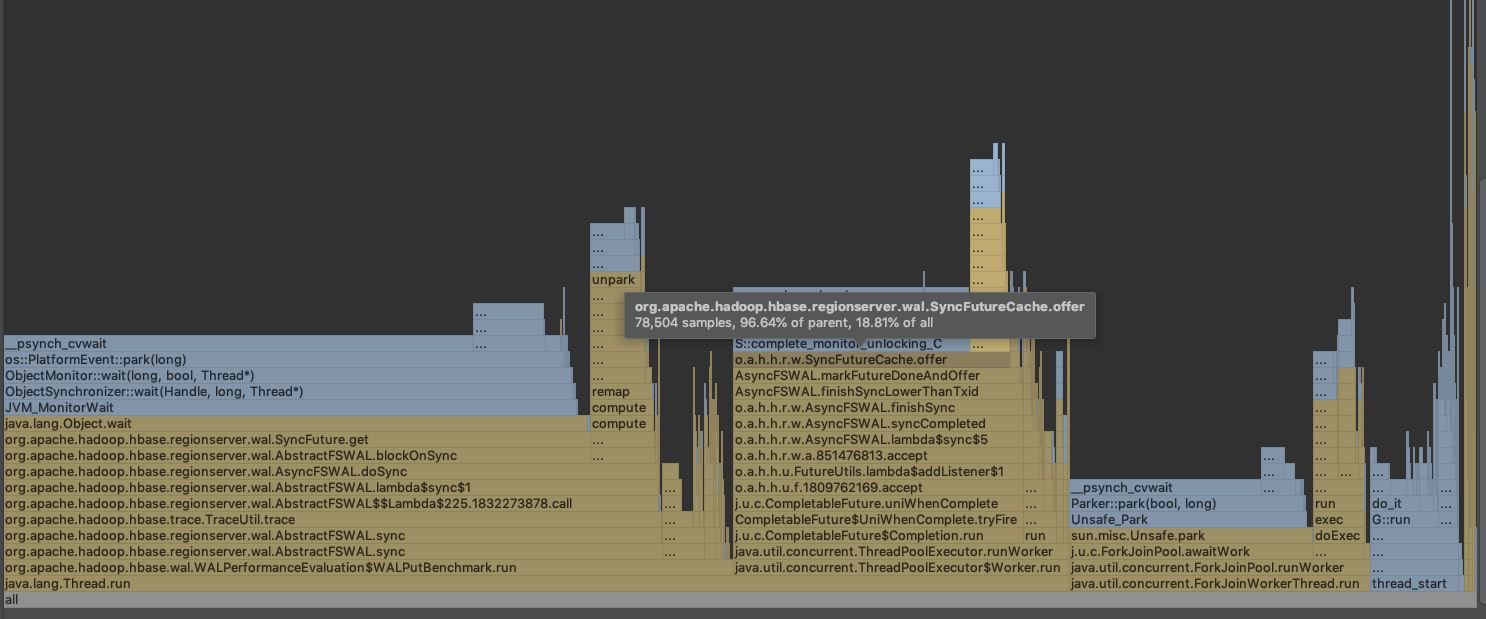1486x619 pixels.
Task: Select the TraceUtil.trace frame
Action: (331, 519)
